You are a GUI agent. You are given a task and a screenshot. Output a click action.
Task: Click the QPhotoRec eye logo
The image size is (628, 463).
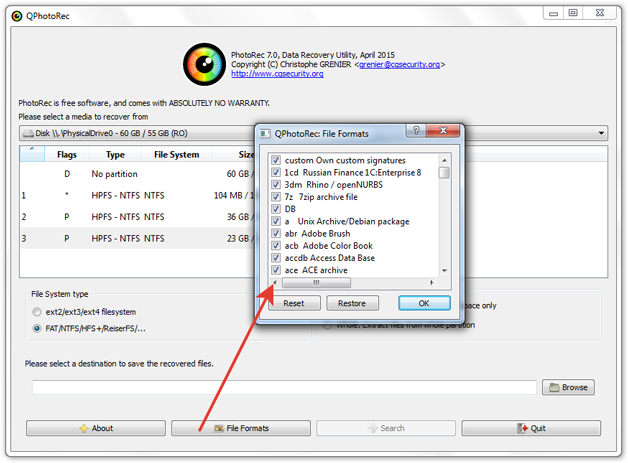tap(204, 64)
